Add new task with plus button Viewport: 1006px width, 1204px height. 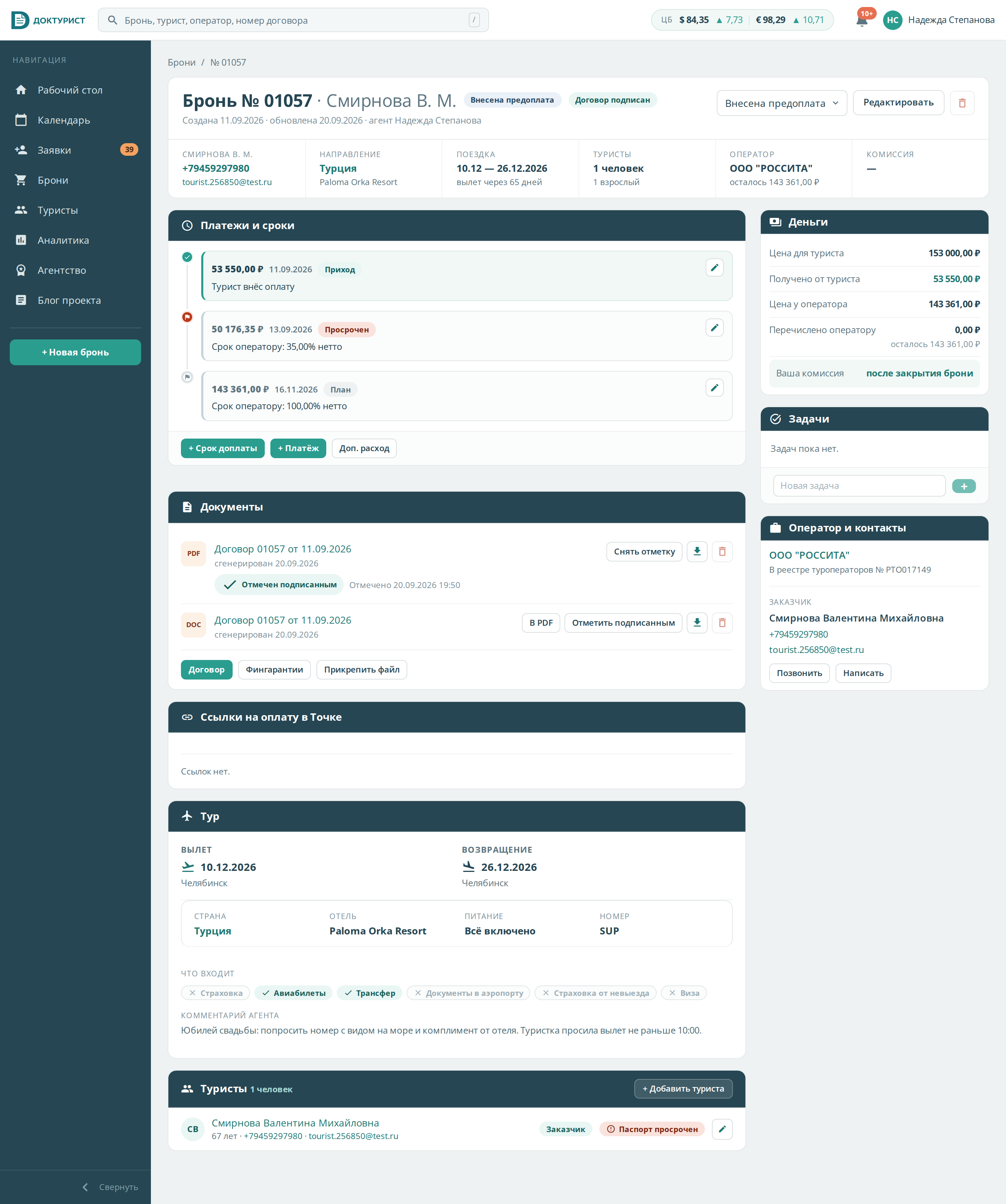tap(963, 486)
